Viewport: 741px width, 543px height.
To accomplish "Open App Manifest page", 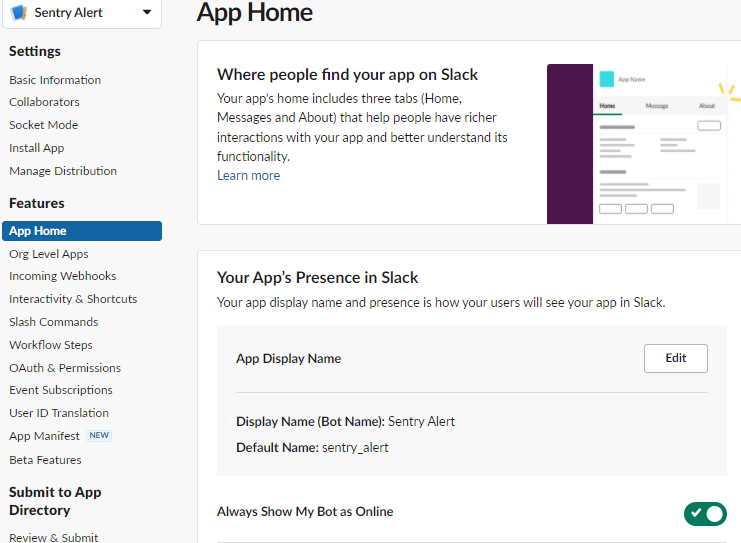I will pos(44,436).
